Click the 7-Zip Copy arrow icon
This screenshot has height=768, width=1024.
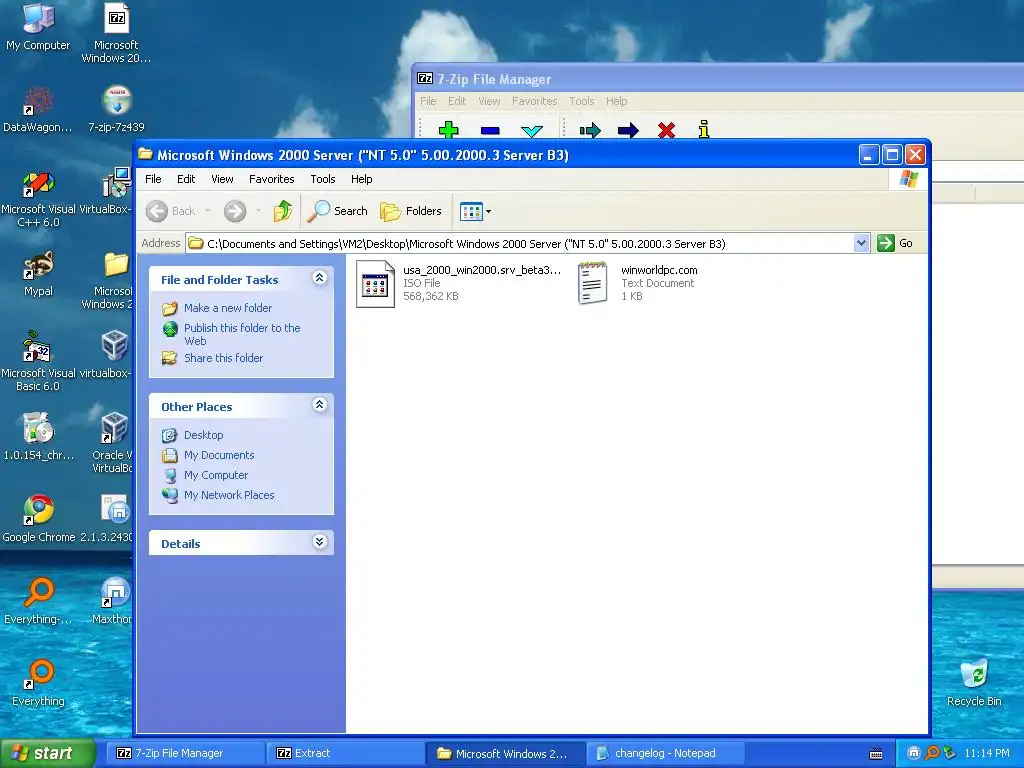click(590, 130)
